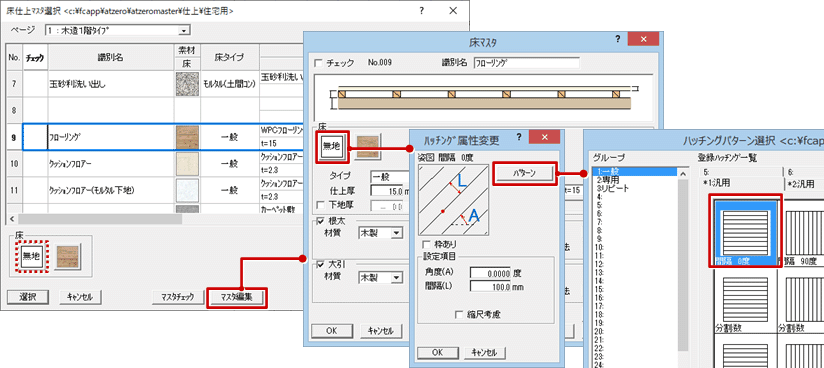824x368 pixels.
Task: Click row 7 玉砂利洗い出し name cell
Action: tap(111, 84)
